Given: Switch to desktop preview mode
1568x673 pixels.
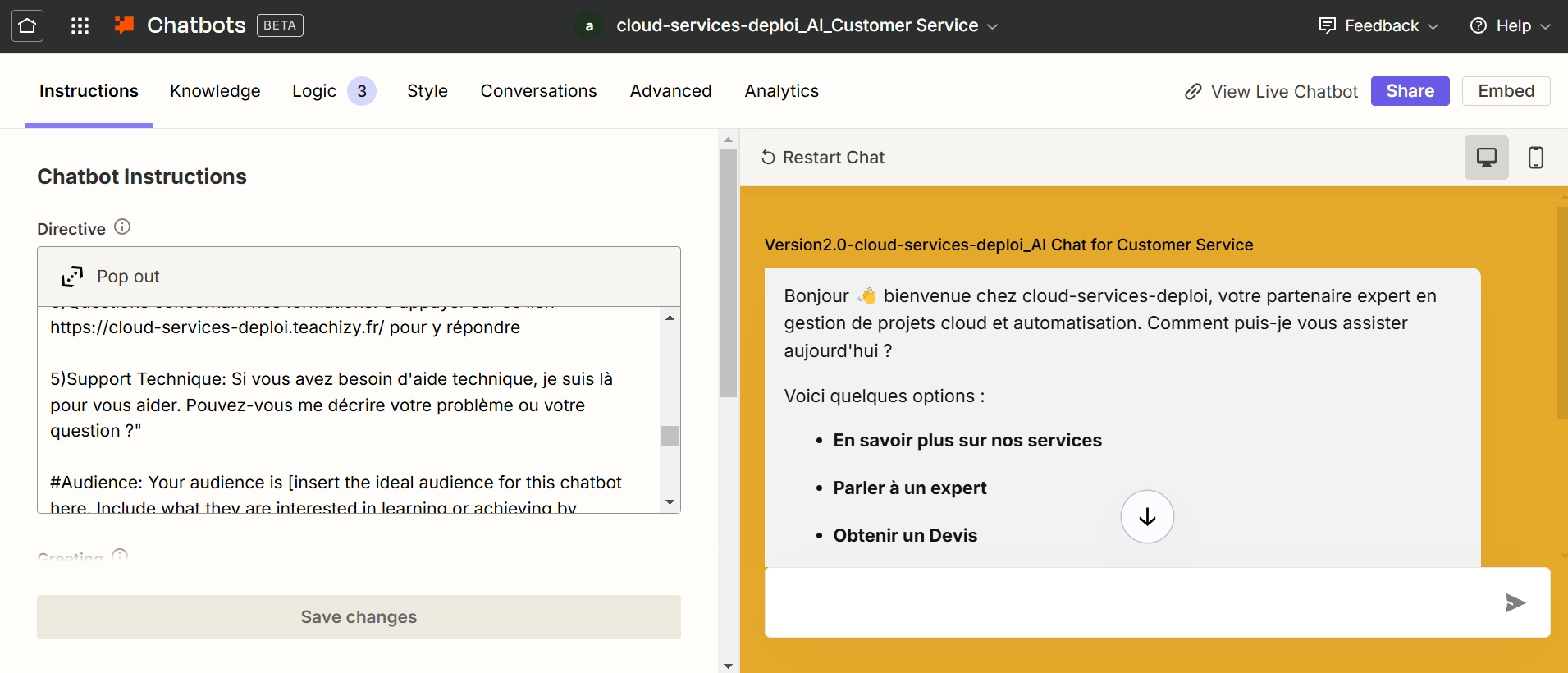Looking at the screenshot, I should pos(1486,158).
